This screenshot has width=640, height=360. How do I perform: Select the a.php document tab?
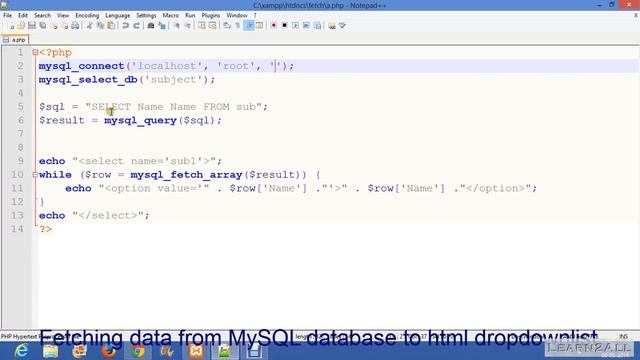click(15, 40)
